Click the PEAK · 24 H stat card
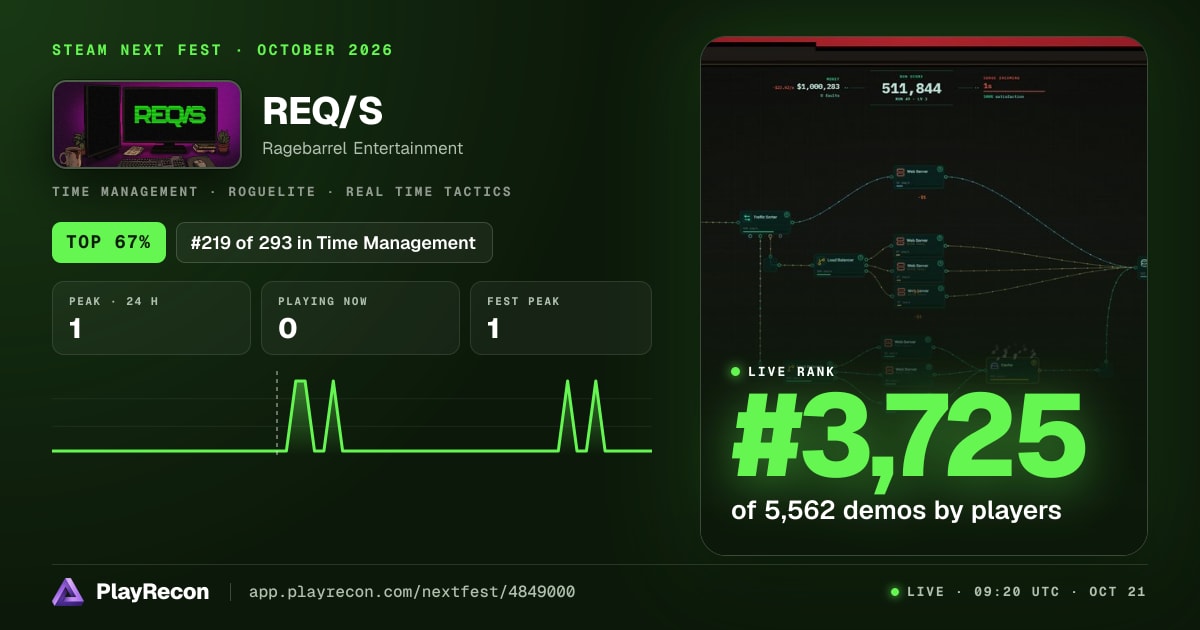 coord(151,318)
